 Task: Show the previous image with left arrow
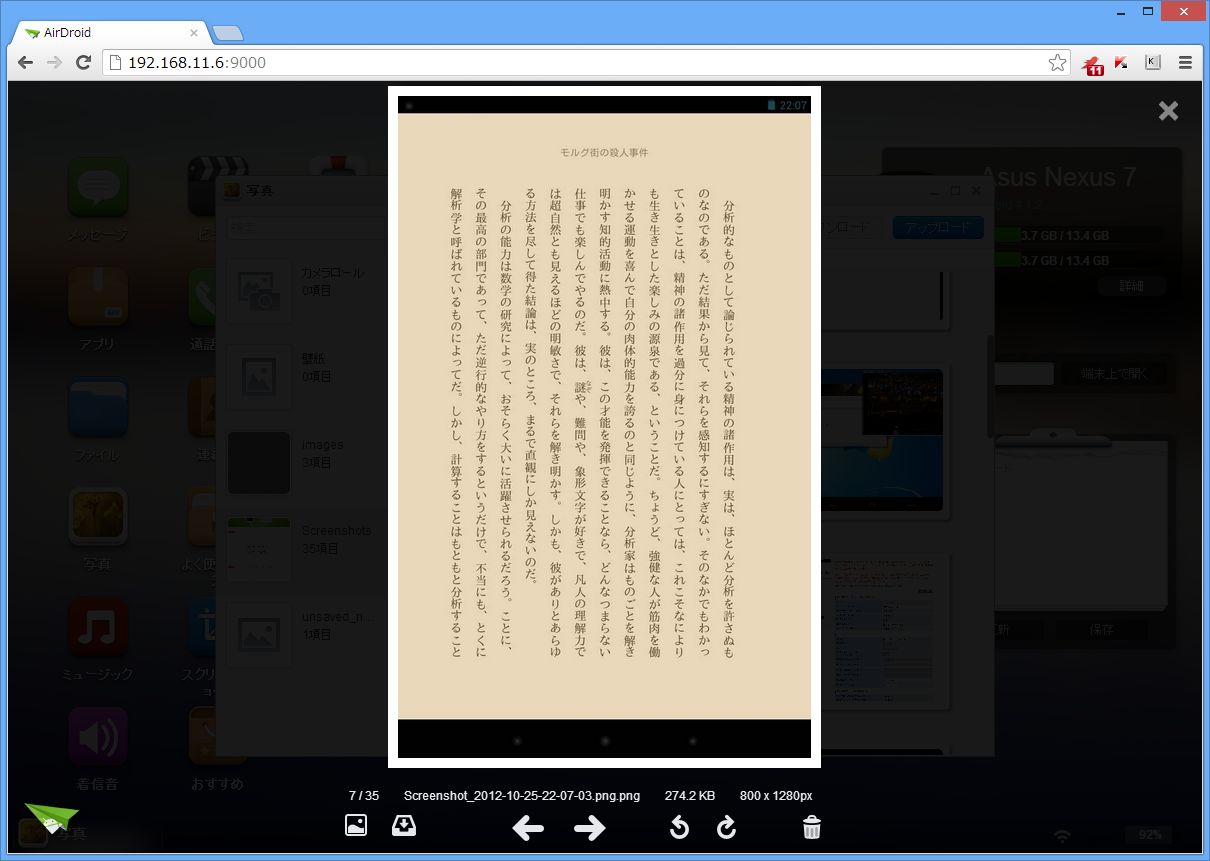[x=528, y=827]
